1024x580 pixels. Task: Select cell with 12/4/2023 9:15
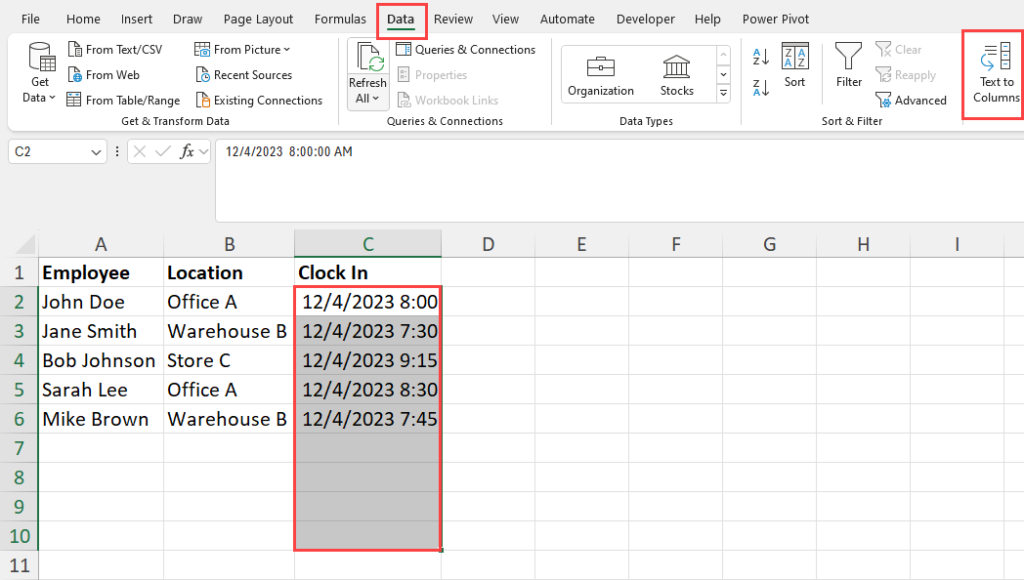[368, 361]
